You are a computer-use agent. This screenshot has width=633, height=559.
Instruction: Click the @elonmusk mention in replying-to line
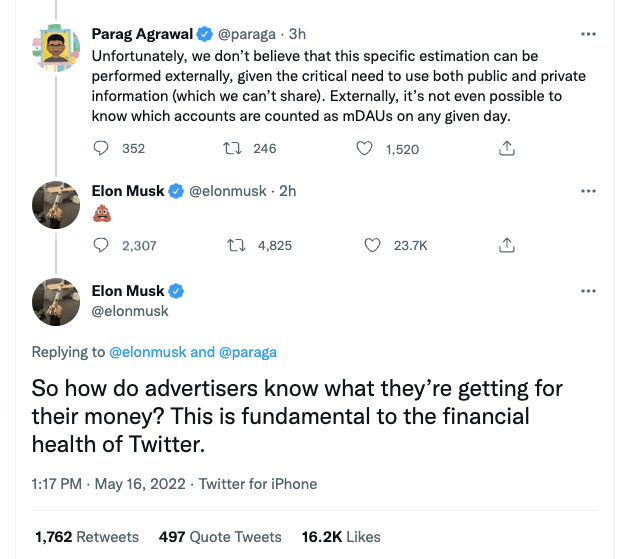[x=146, y=352]
